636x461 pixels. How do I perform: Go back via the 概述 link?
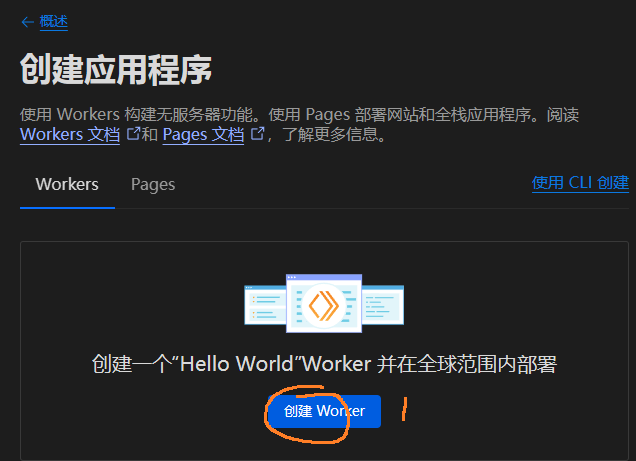[54, 21]
